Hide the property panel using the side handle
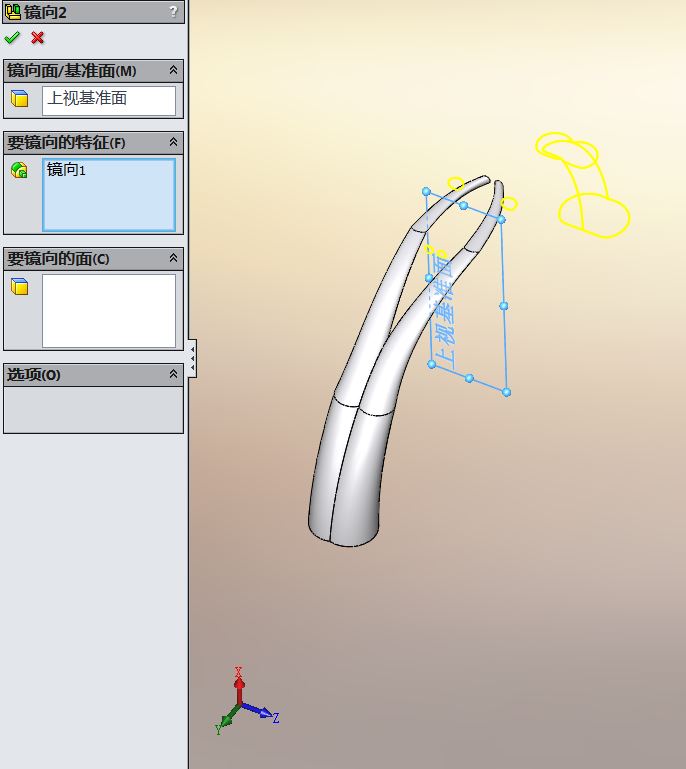686x769 pixels. click(192, 358)
